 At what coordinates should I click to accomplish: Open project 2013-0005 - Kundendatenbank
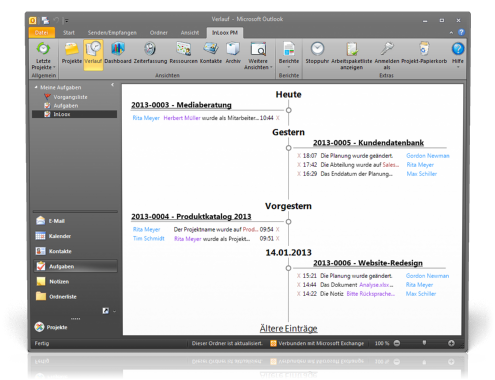[368, 143]
